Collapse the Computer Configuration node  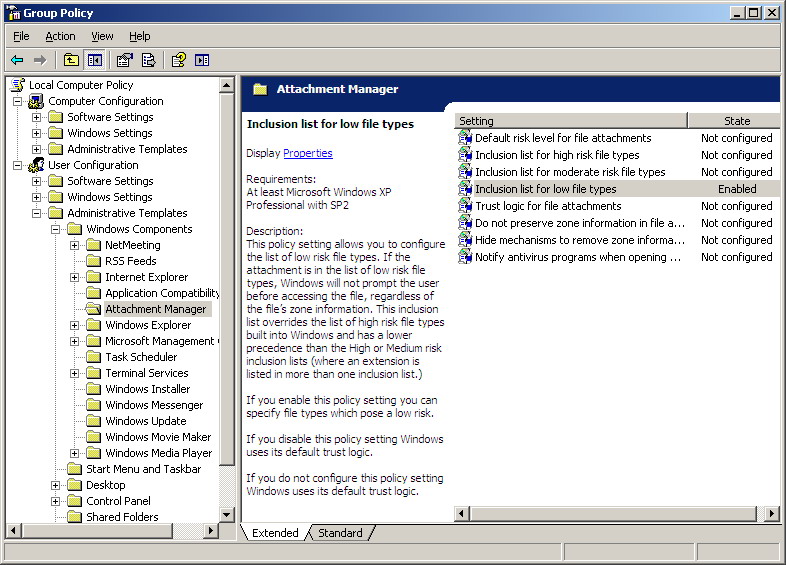pyautogui.click(x=18, y=101)
